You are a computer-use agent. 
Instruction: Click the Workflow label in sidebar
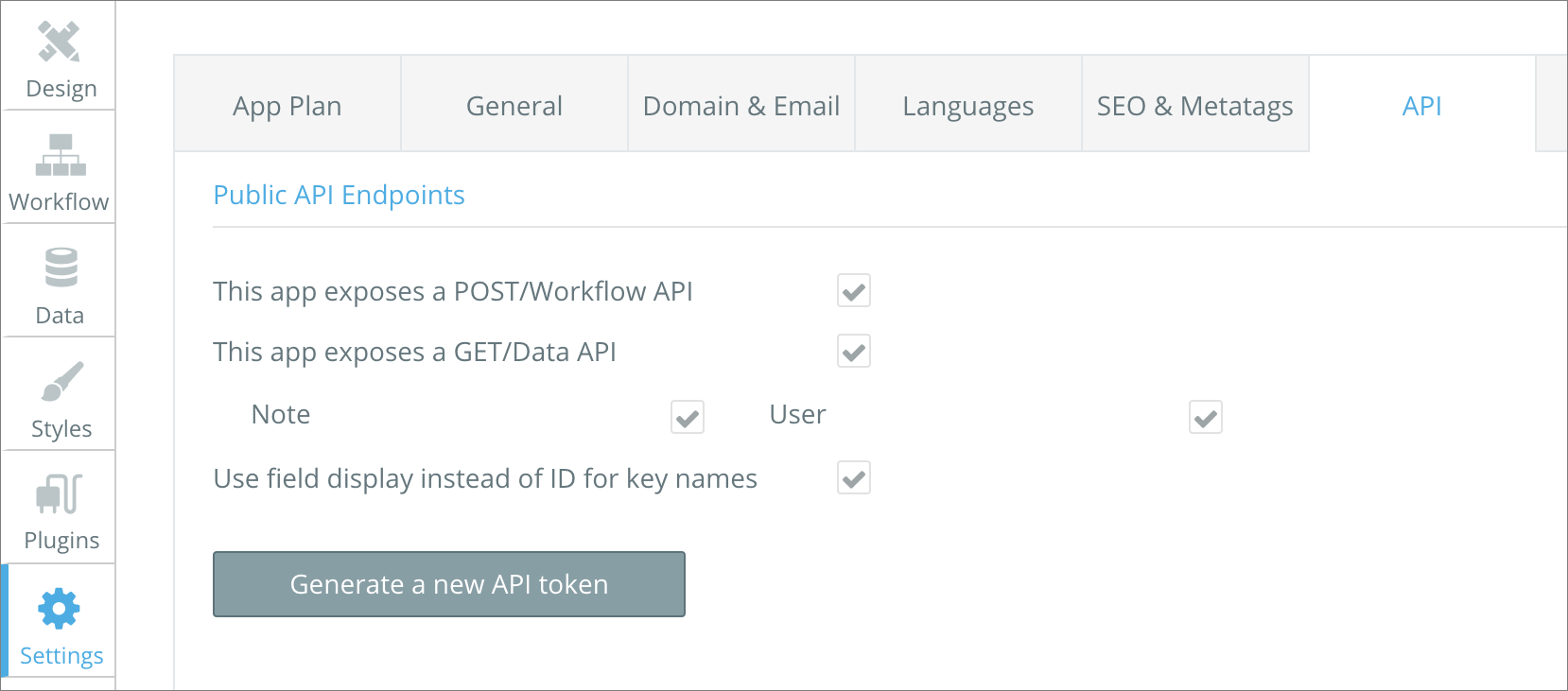click(x=59, y=202)
